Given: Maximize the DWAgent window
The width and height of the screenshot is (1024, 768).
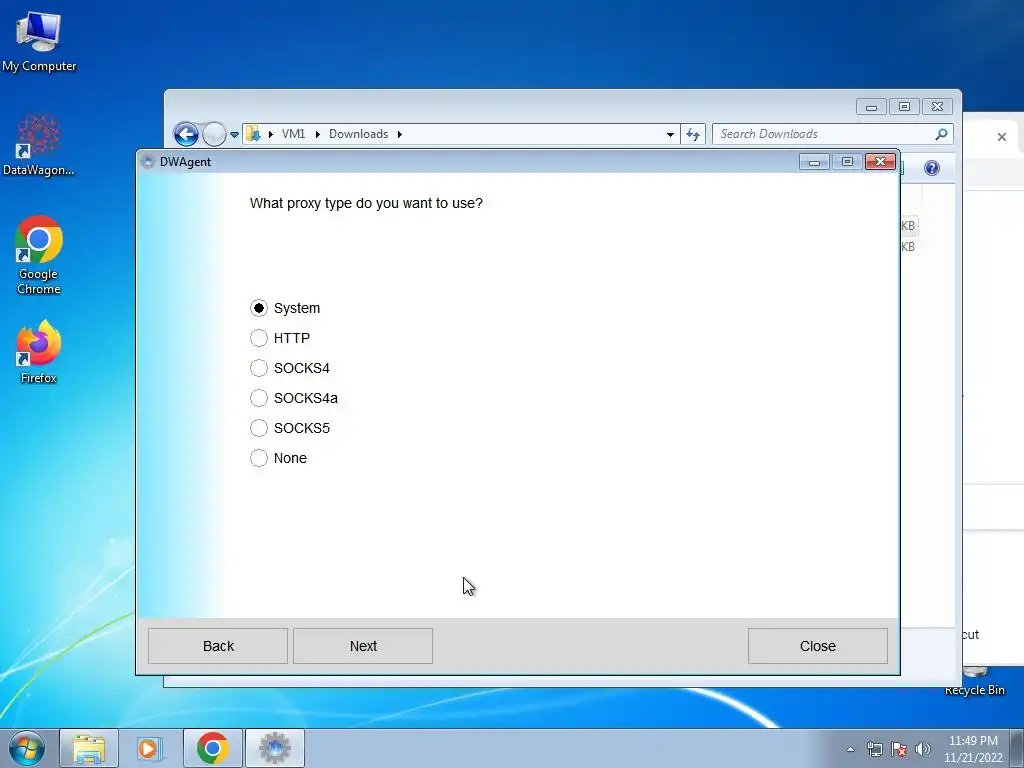Looking at the screenshot, I should [x=847, y=162].
